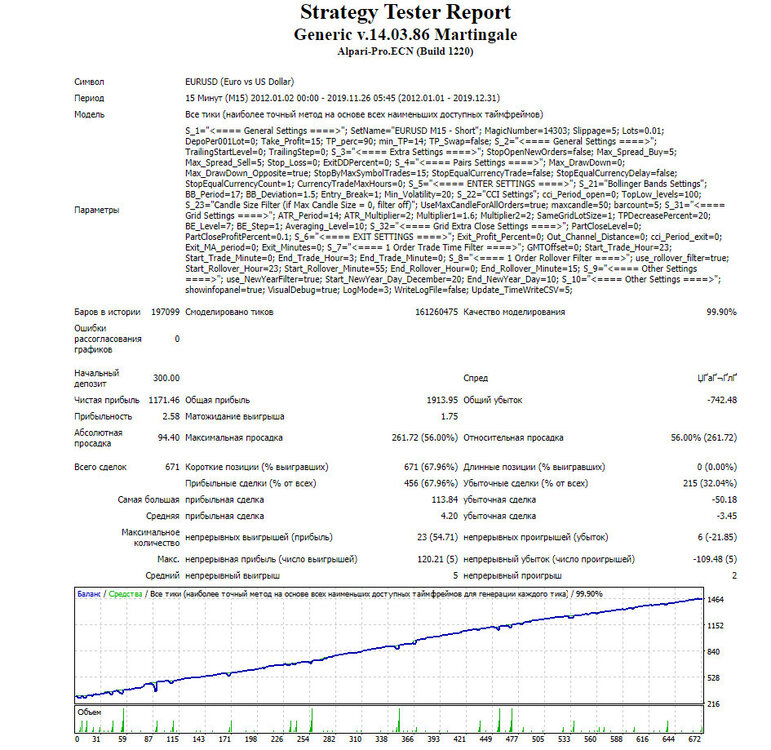This screenshot has height=750, width=771.
Task: Select gross profit value 1913.95
Action: [442, 400]
